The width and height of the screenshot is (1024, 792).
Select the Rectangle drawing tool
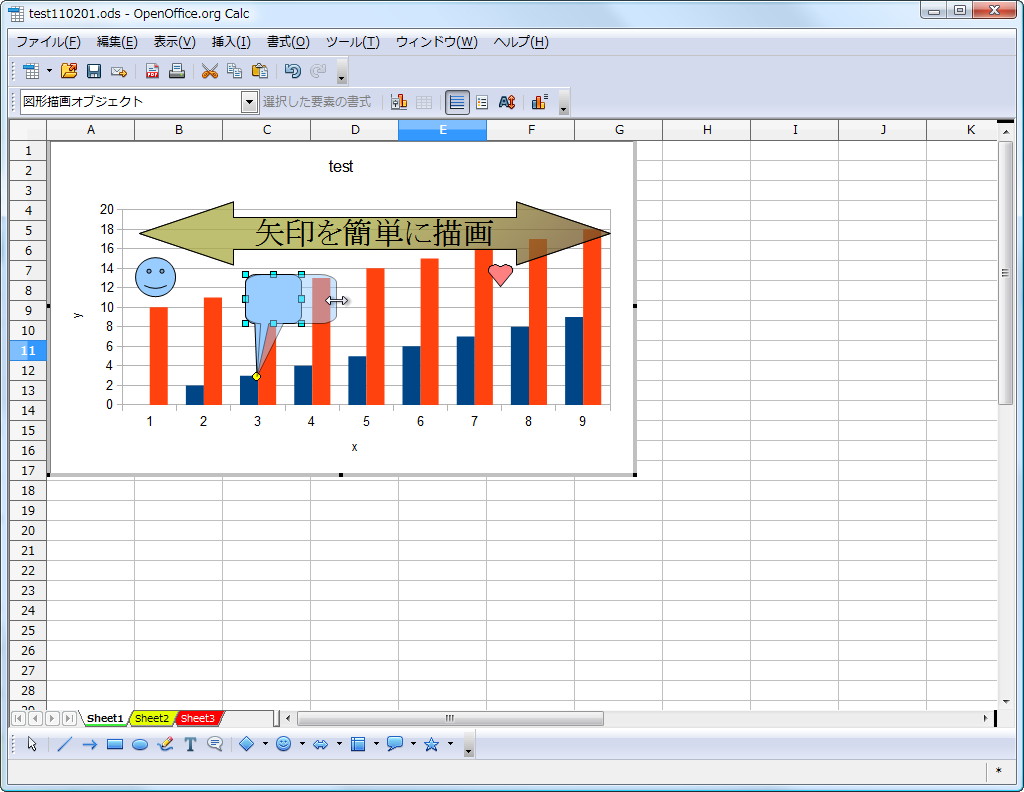(115, 744)
